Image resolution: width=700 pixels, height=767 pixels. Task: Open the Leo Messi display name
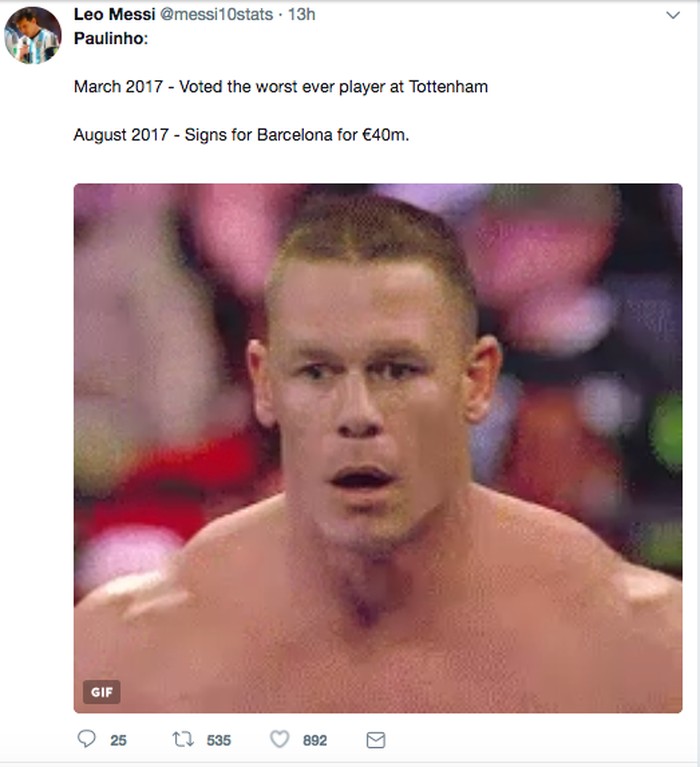coord(114,14)
